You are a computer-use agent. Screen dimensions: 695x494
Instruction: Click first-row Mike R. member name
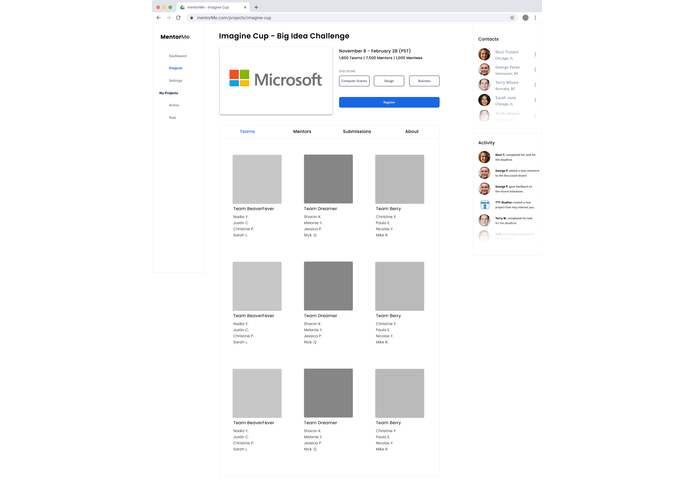[382, 235]
